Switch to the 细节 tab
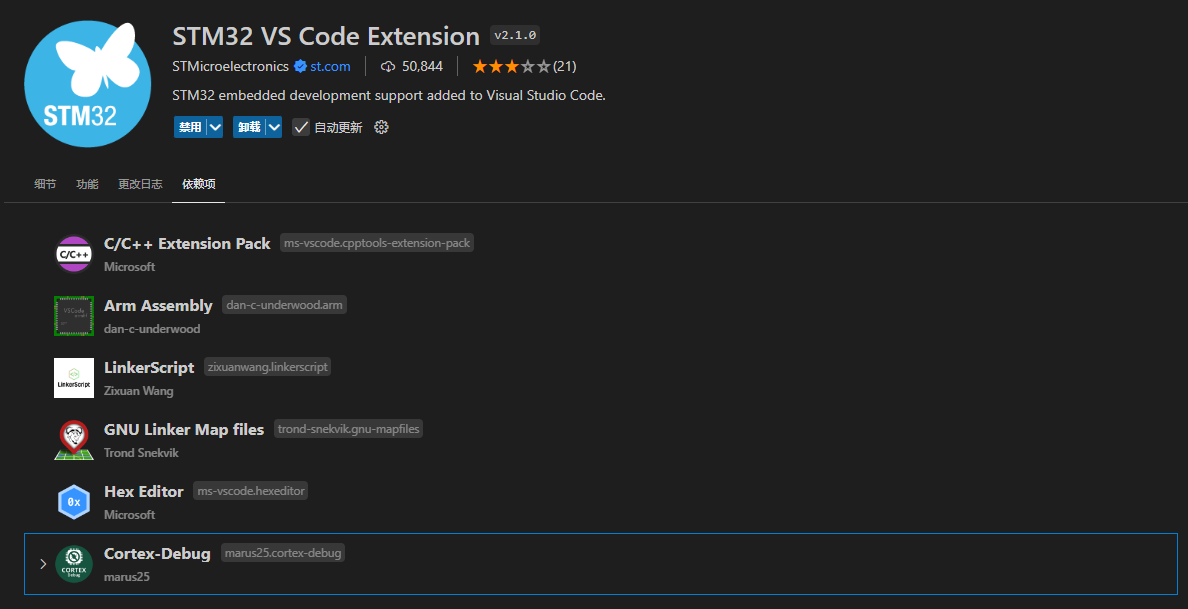Screen dimensions: 1188x609 pos(45,184)
